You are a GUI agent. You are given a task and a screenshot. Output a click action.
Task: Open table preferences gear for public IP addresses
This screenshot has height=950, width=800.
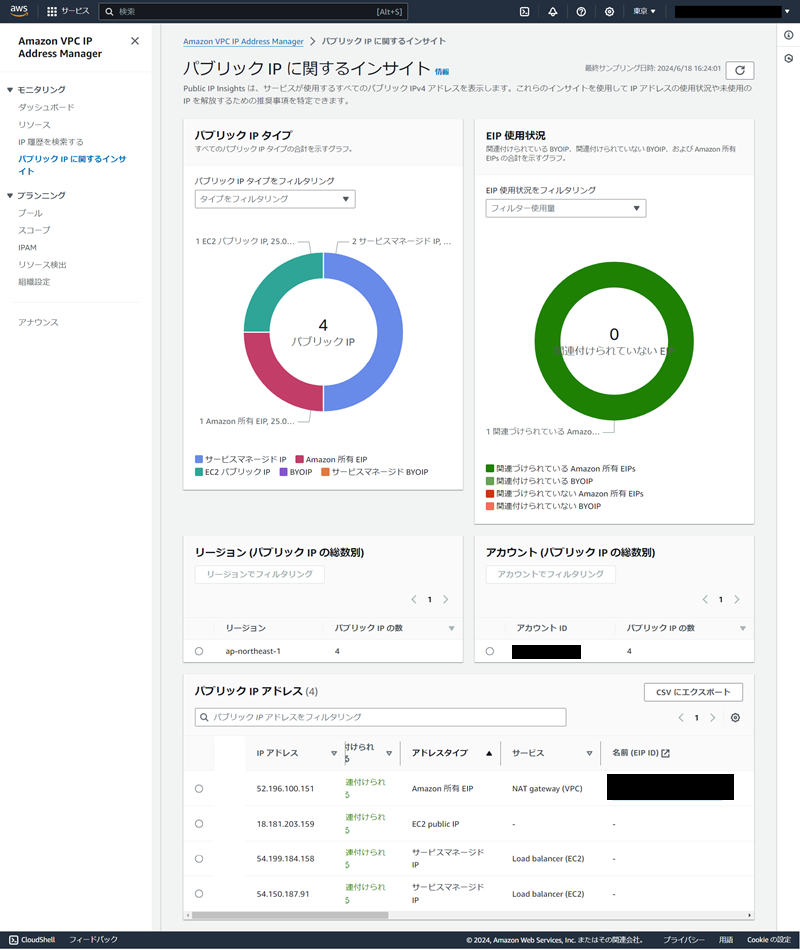click(x=735, y=717)
